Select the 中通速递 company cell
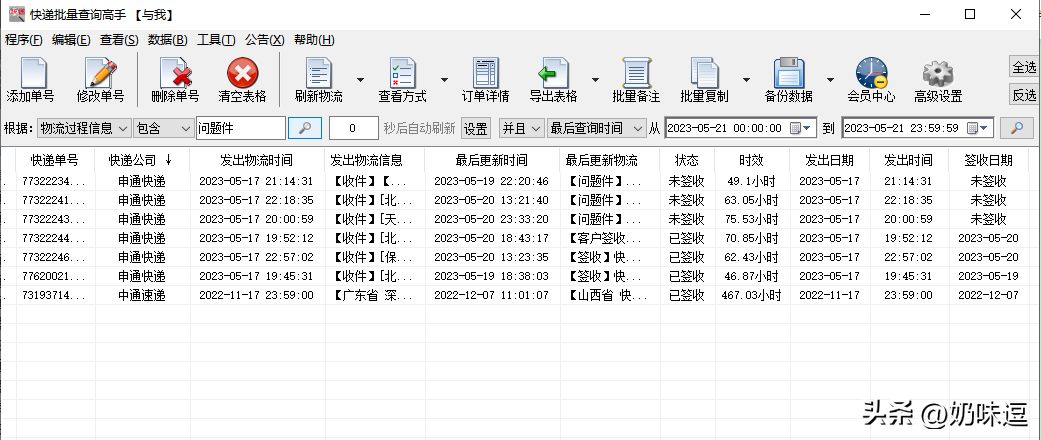The image size is (1041, 440). pos(141,295)
